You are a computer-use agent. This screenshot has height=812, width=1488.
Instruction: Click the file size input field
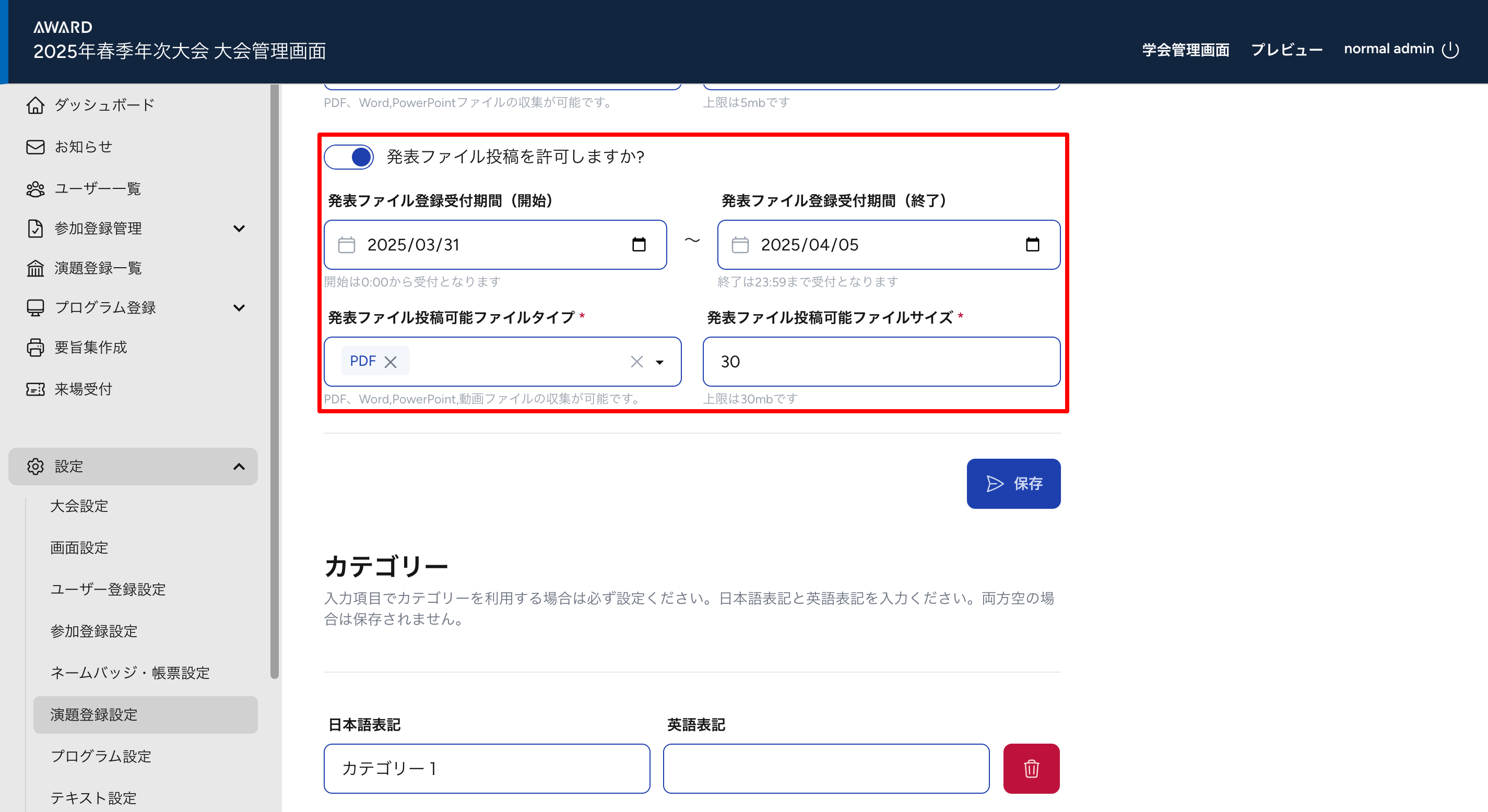[x=881, y=362]
